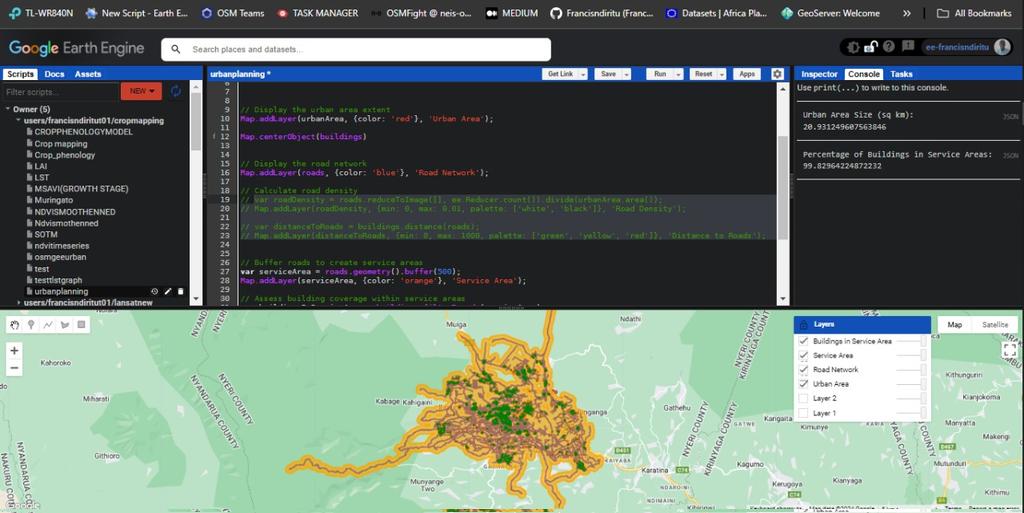Open All Bookmarks folder
1024x513 pixels.
coord(974,13)
